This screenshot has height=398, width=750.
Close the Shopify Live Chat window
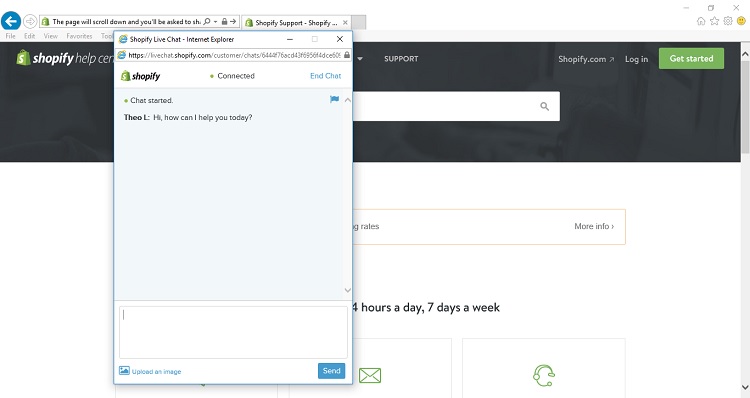(x=340, y=39)
